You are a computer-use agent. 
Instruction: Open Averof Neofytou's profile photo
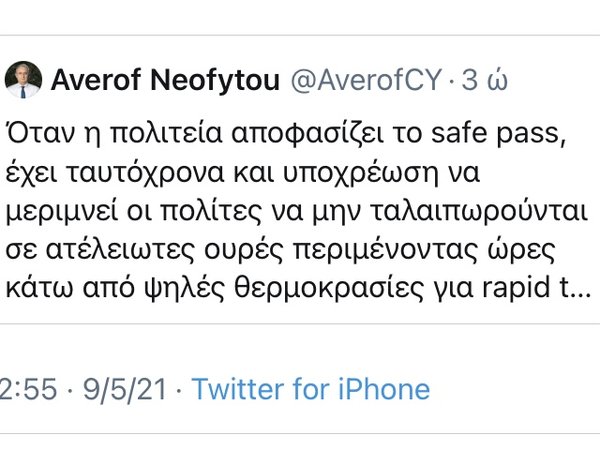click(23, 79)
